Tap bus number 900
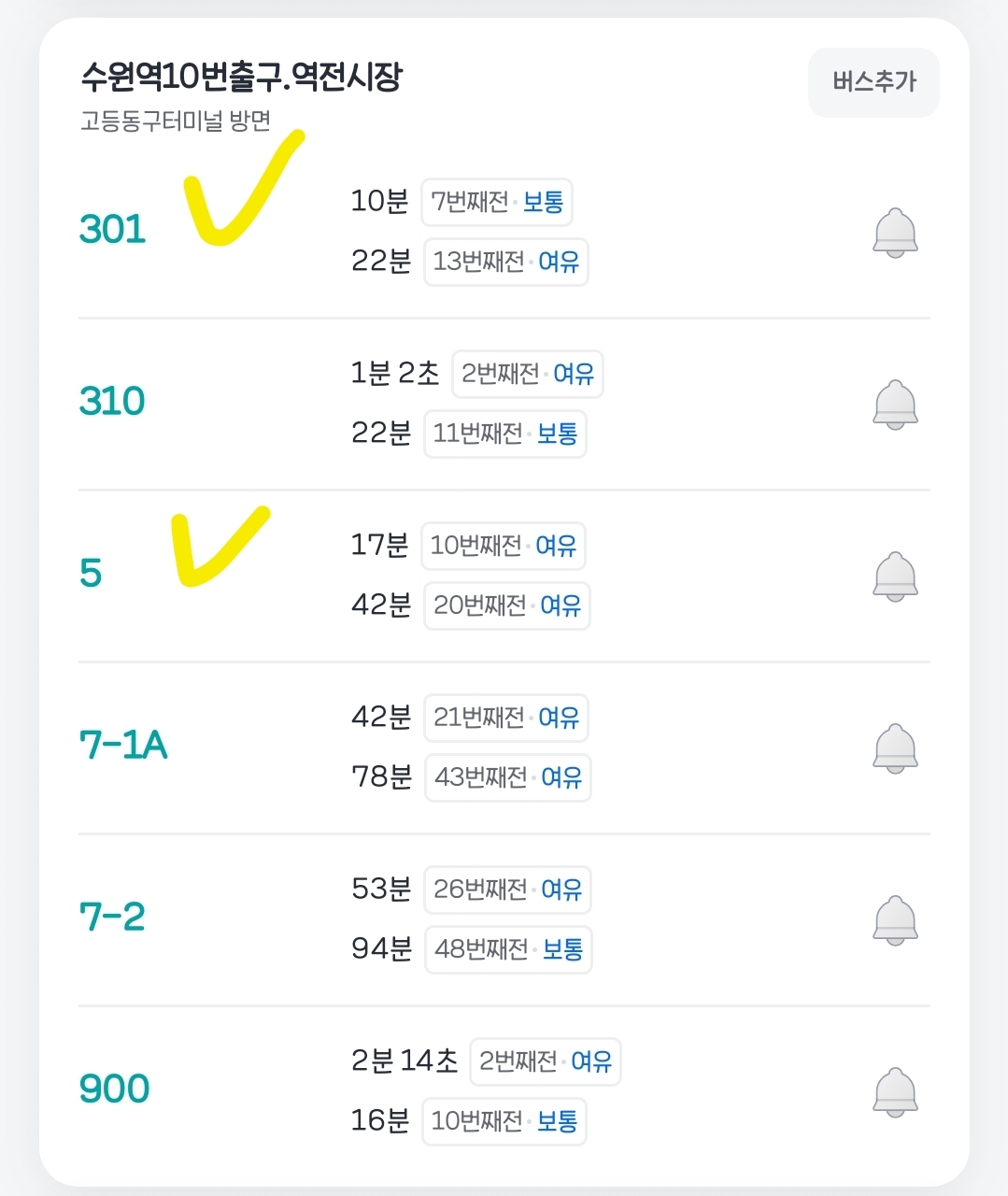Screen dimensions: 1008x1196 point(114,1089)
